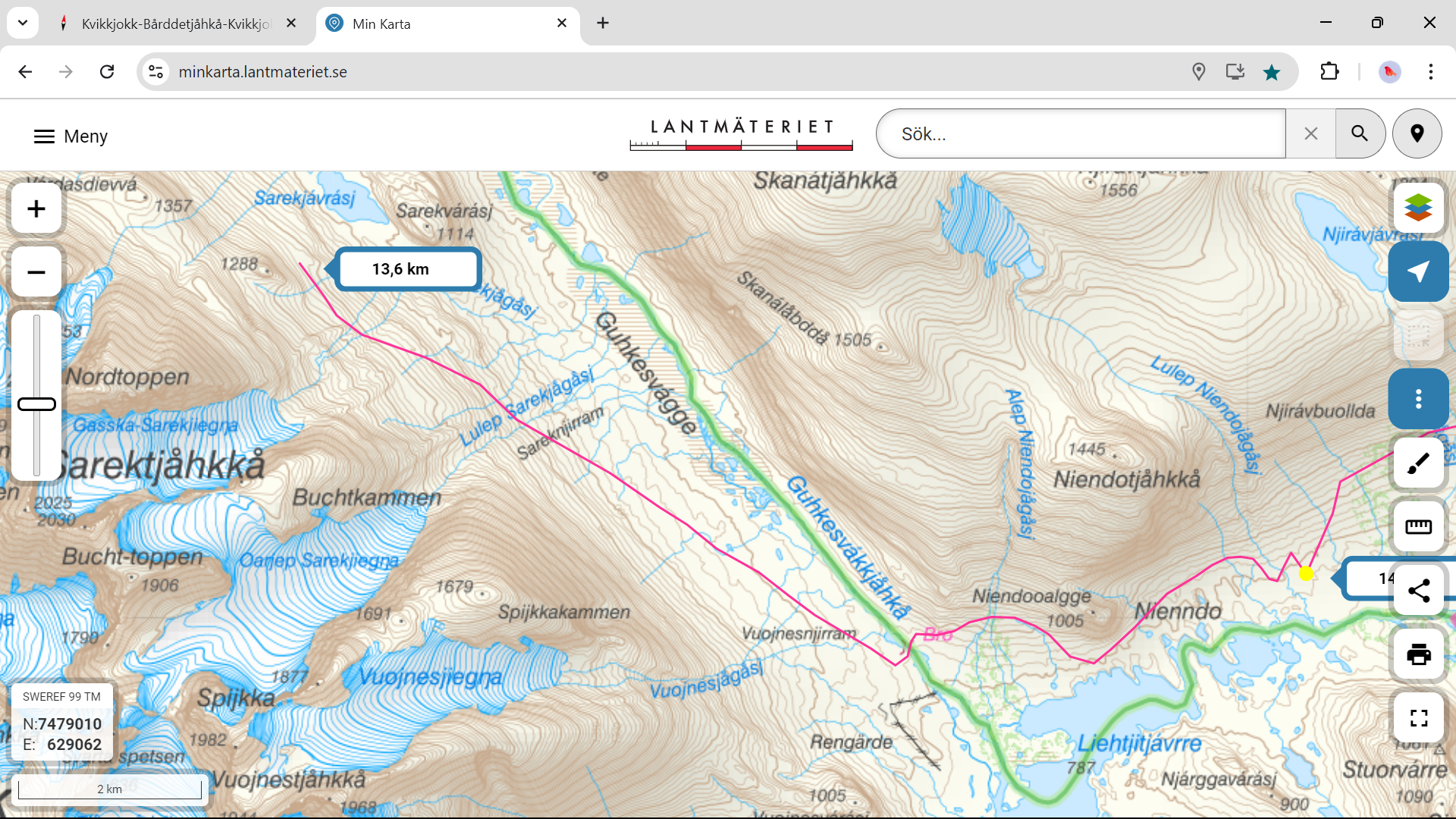Select the drawing brush tool
This screenshot has width=1456, height=819.
[1417, 463]
